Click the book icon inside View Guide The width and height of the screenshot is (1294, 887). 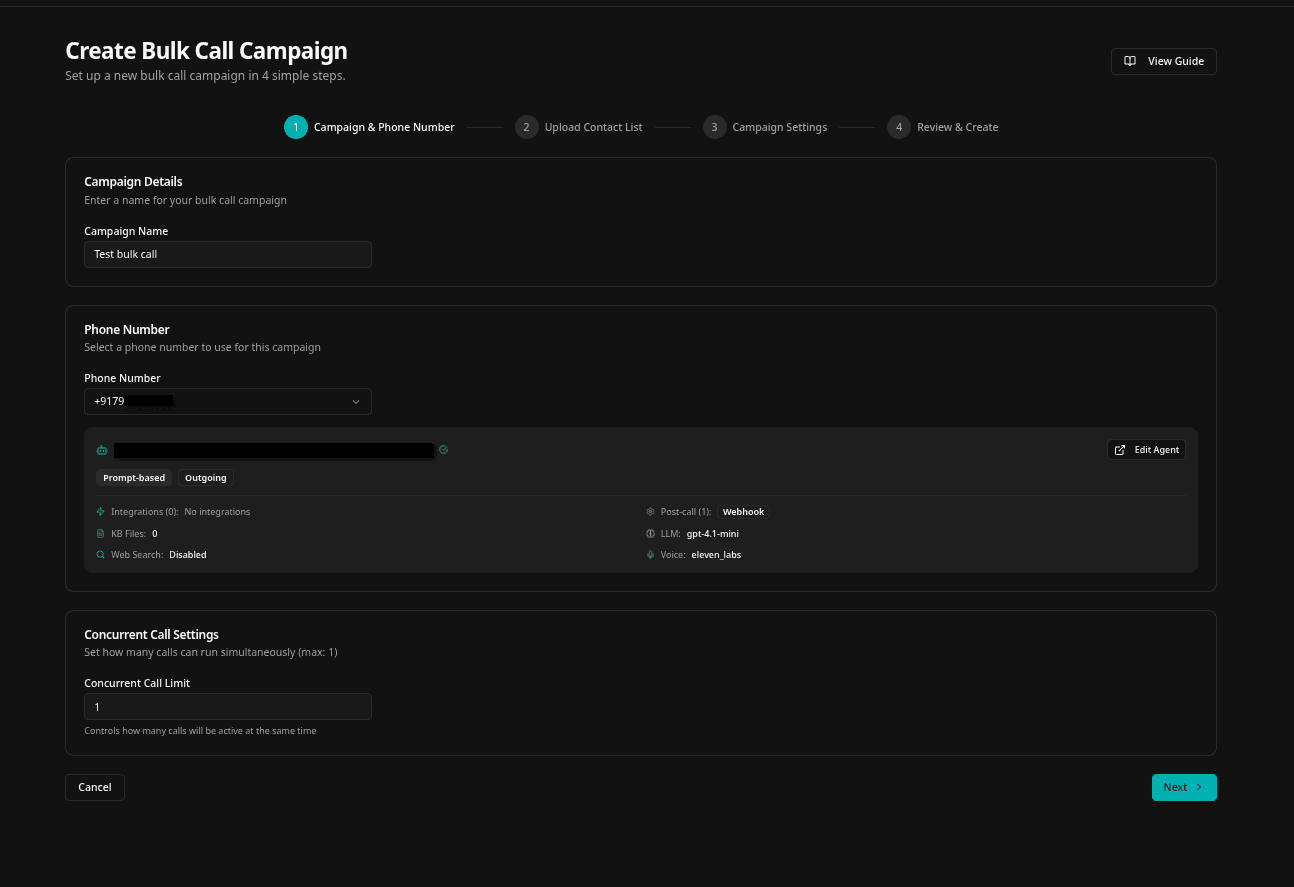tap(1130, 61)
